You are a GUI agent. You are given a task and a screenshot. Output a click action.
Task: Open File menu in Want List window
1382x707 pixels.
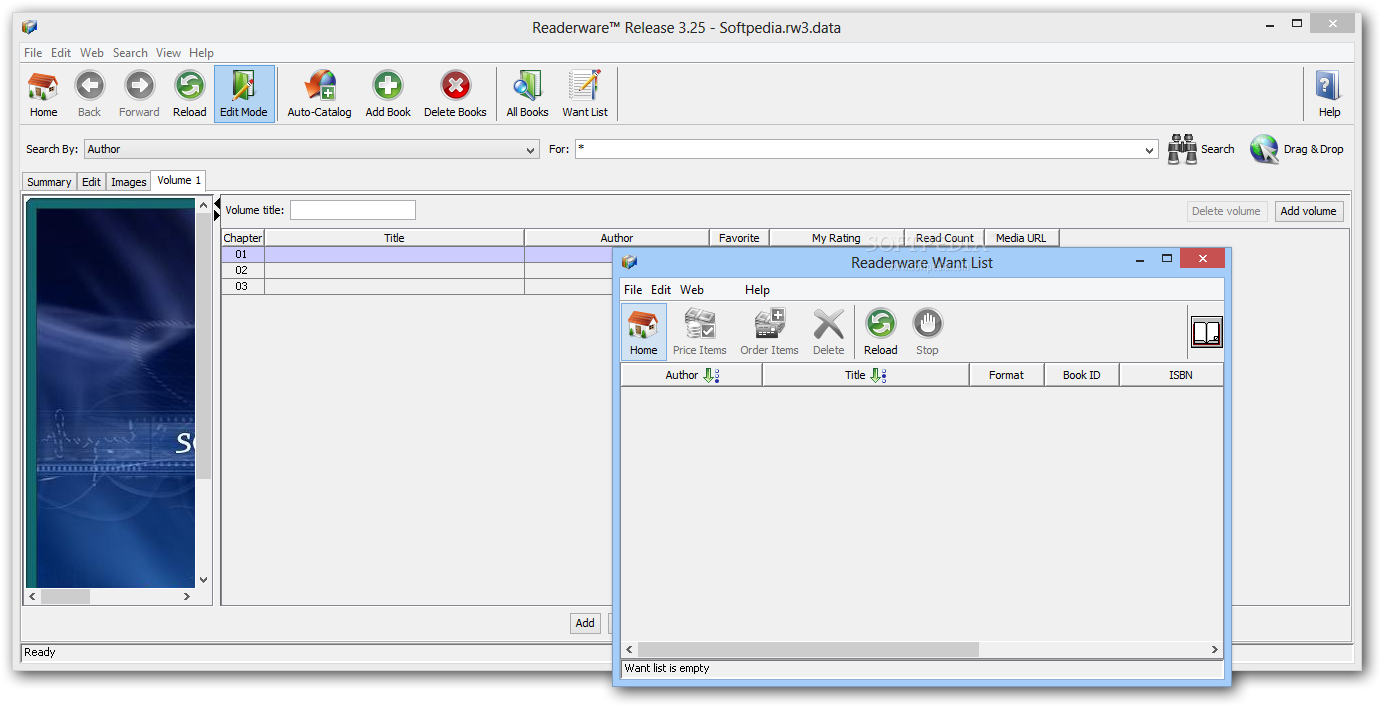[633, 290]
